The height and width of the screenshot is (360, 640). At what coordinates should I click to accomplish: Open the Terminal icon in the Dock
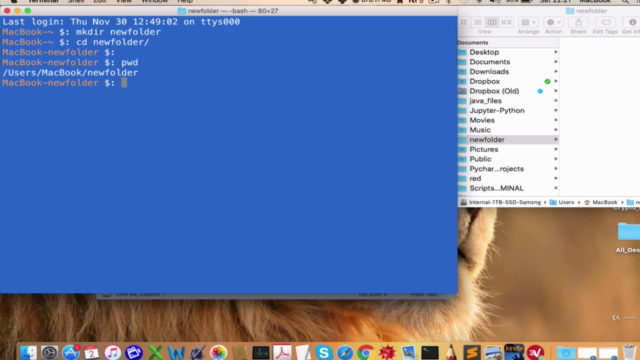(429, 352)
